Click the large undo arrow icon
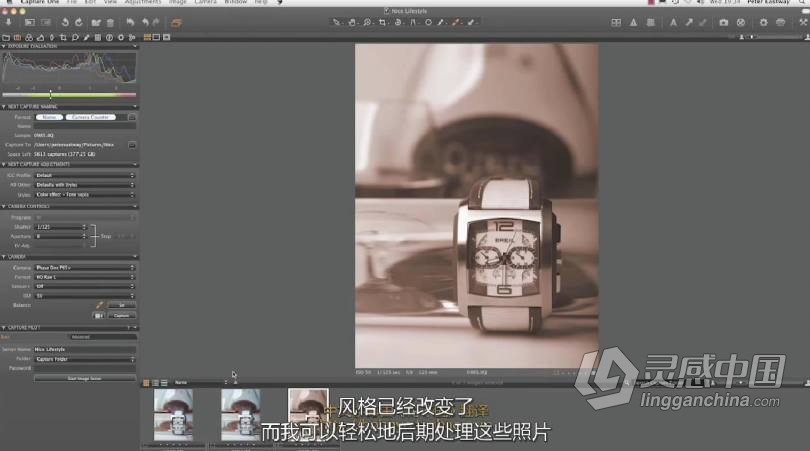 click(x=130, y=23)
